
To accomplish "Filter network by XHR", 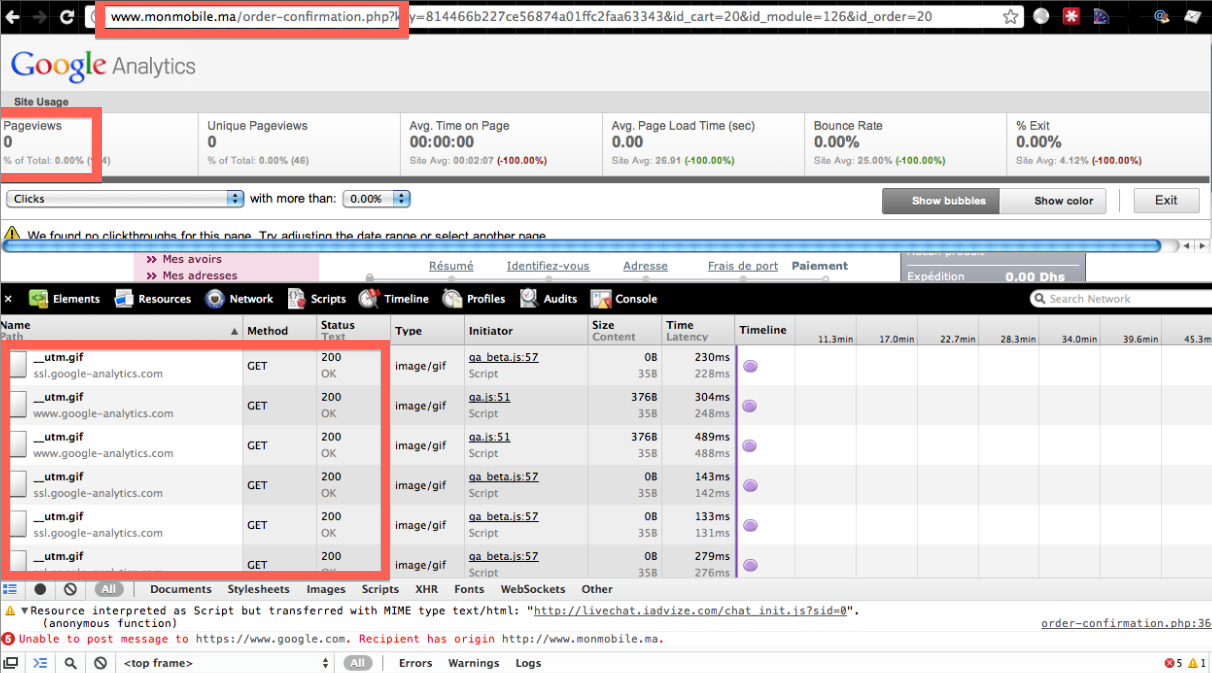I will pyautogui.click(x=427, y=589).
